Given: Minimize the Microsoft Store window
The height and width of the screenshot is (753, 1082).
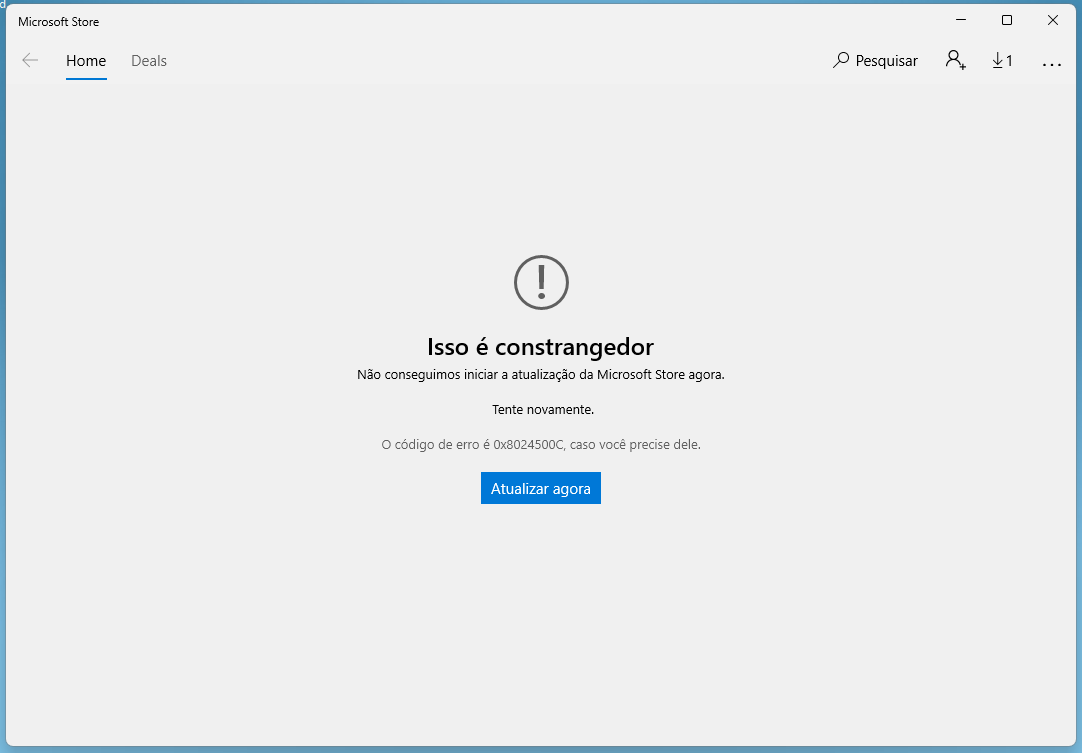Looking at the screenshot, I should (x=961, y=20).
